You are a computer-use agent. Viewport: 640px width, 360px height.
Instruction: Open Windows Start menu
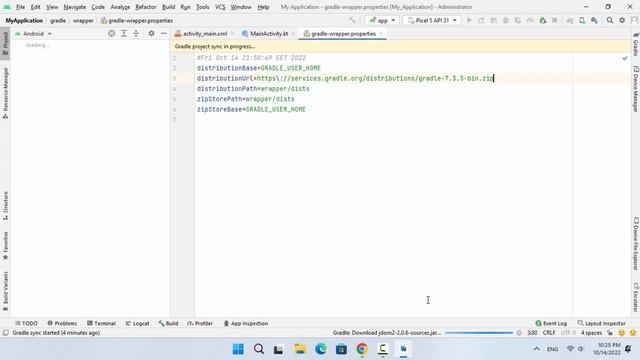click(238, 349)
